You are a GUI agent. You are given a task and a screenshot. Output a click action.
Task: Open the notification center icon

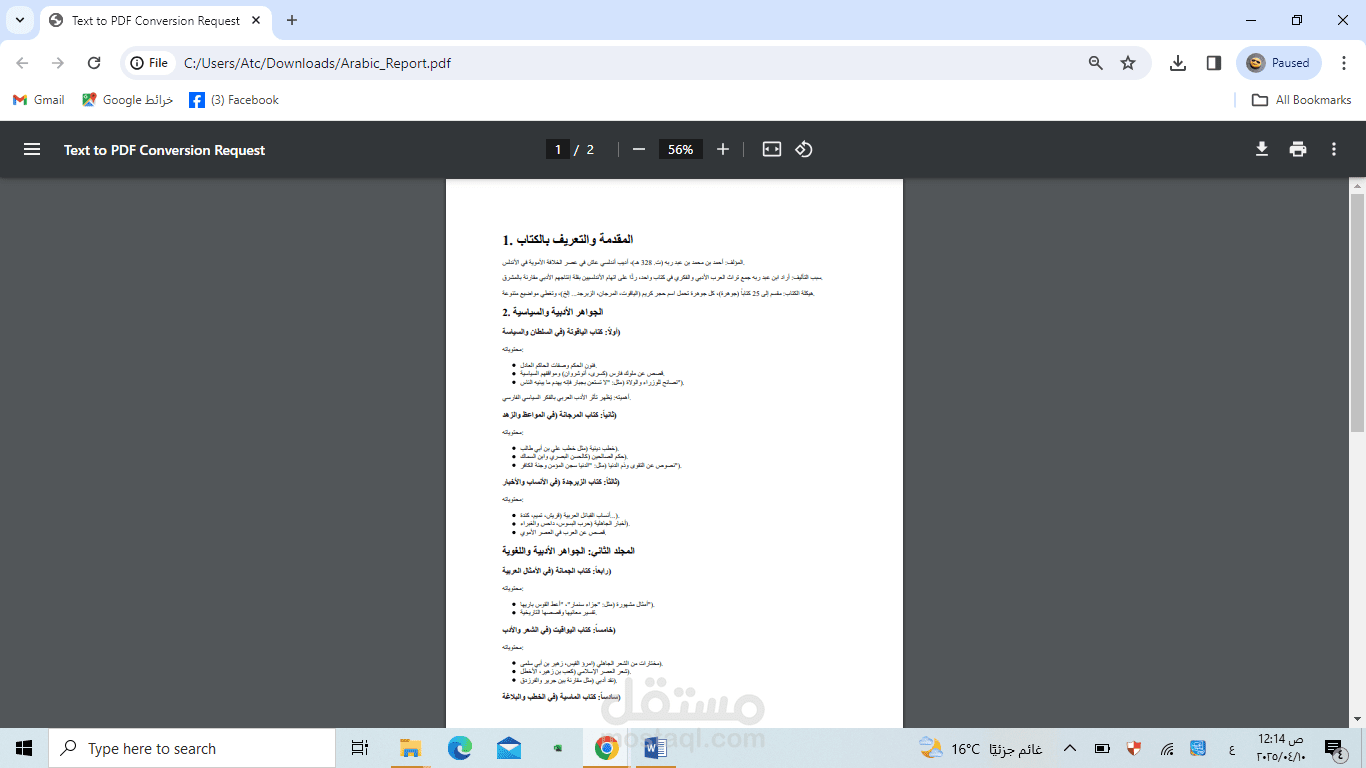[x=1333, y=748]
